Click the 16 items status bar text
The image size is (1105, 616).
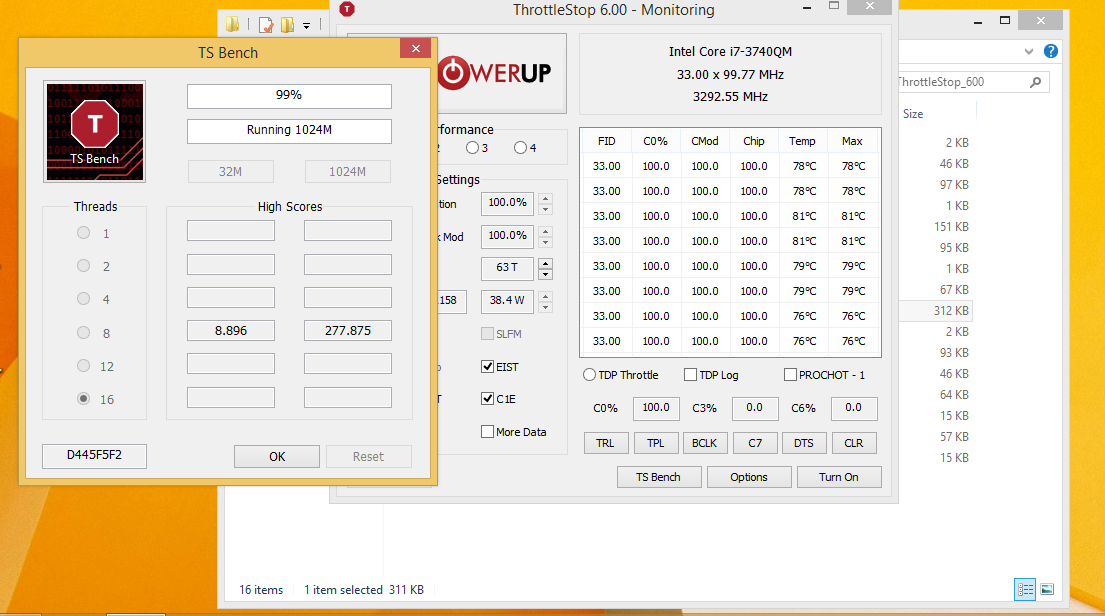[x=261, y=590]
